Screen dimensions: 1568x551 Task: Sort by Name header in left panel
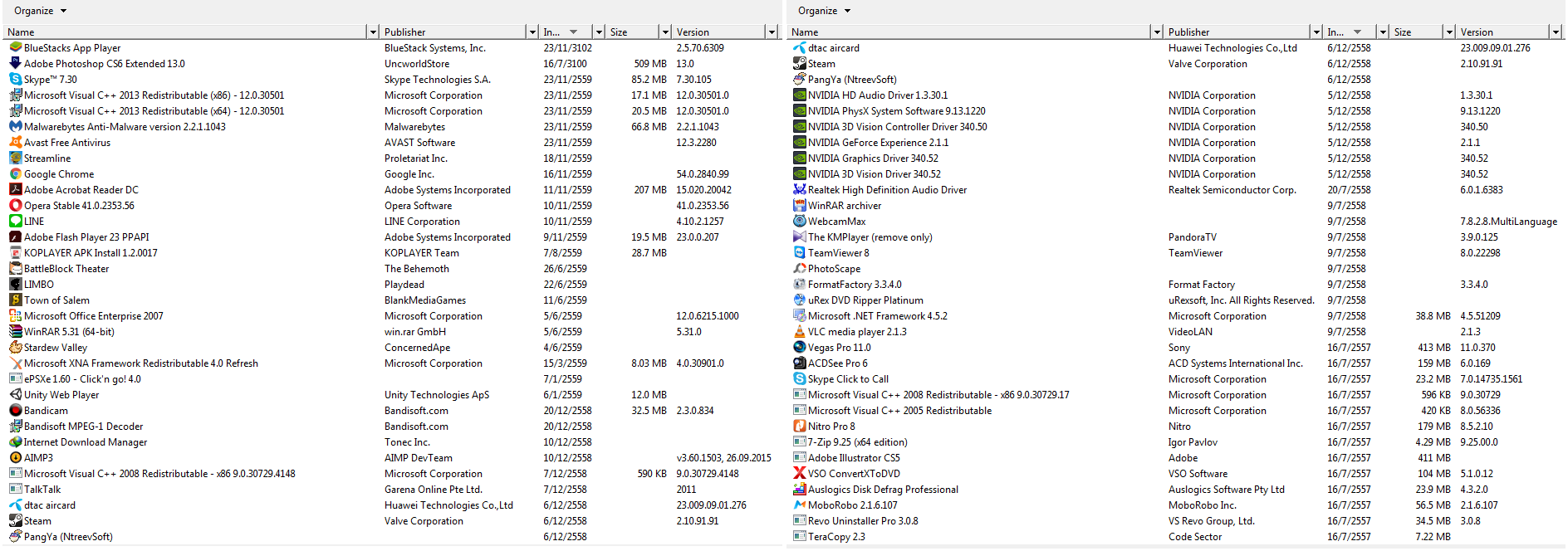click(185, 32)
